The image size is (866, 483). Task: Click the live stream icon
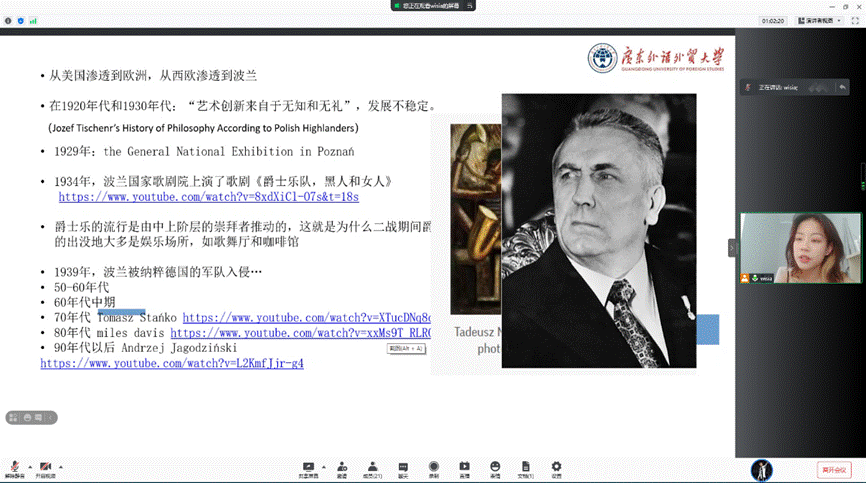pyautogui.click(x=464, y=467)
